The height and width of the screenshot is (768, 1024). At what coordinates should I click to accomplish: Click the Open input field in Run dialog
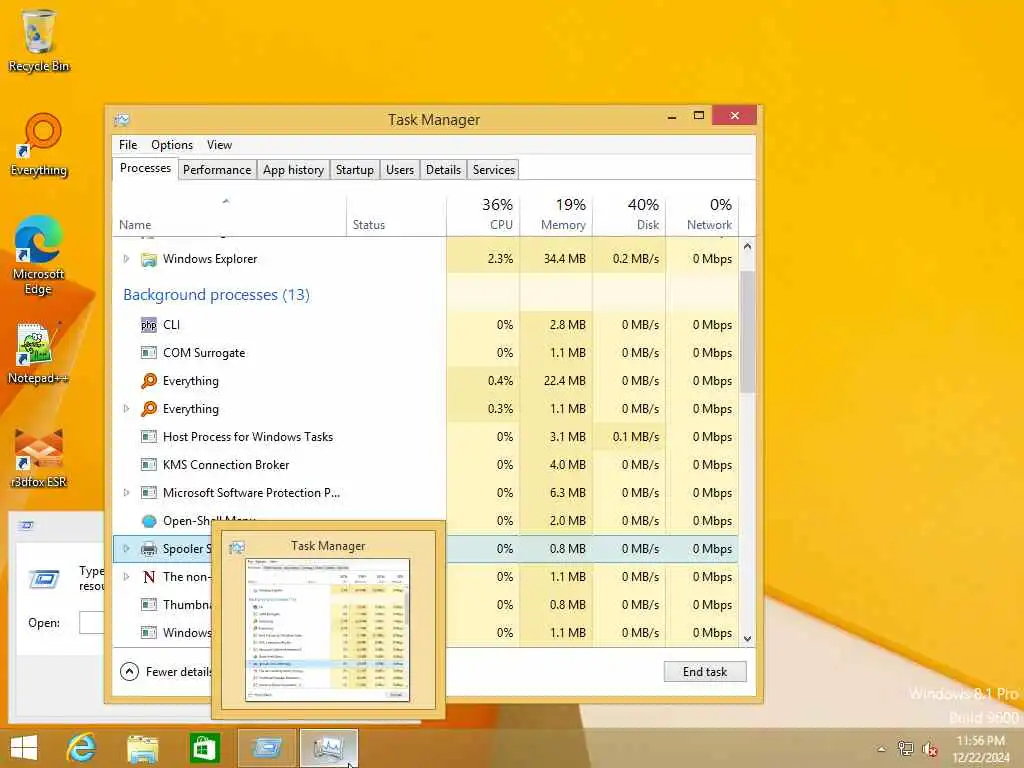[x=91, y=622]
